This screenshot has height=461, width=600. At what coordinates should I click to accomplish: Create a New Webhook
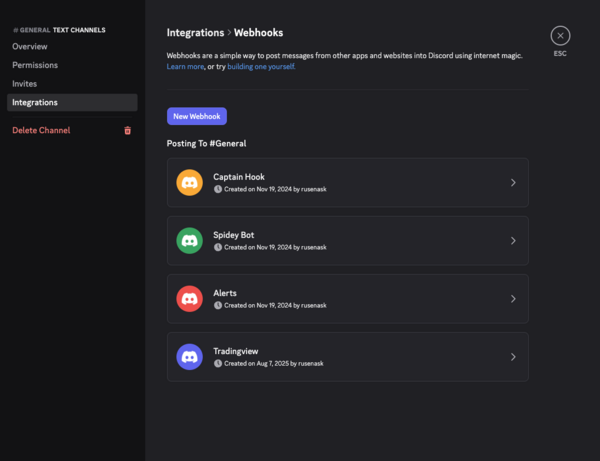click(x=197, y=116)
